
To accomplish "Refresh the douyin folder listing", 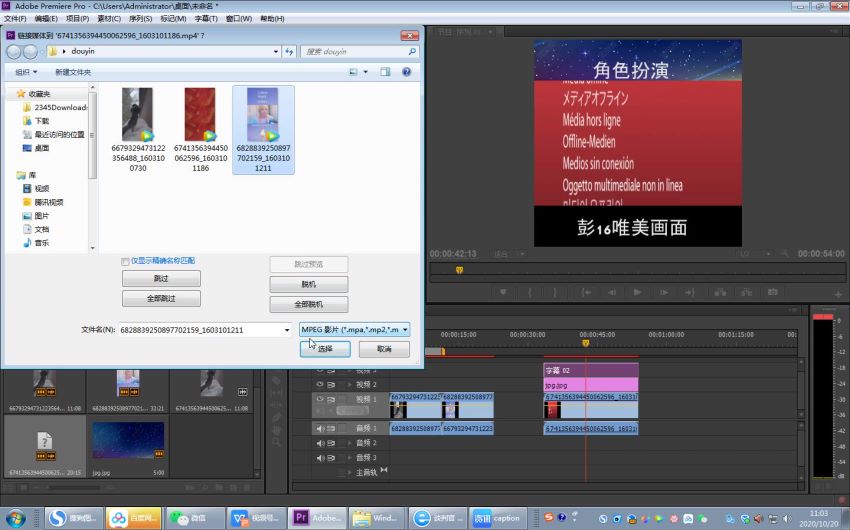I will tap(289, 51).
